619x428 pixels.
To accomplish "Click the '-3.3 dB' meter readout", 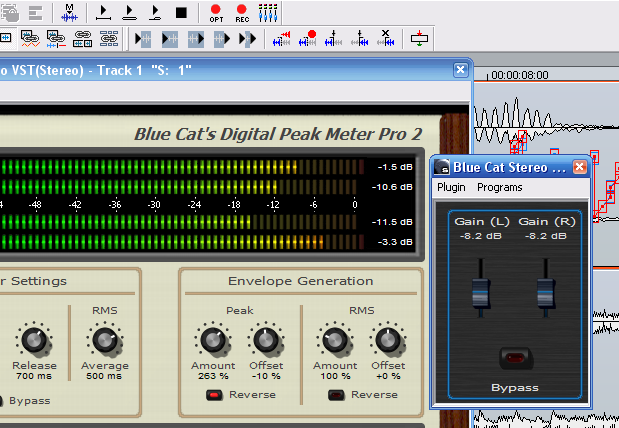I will 395,242.
